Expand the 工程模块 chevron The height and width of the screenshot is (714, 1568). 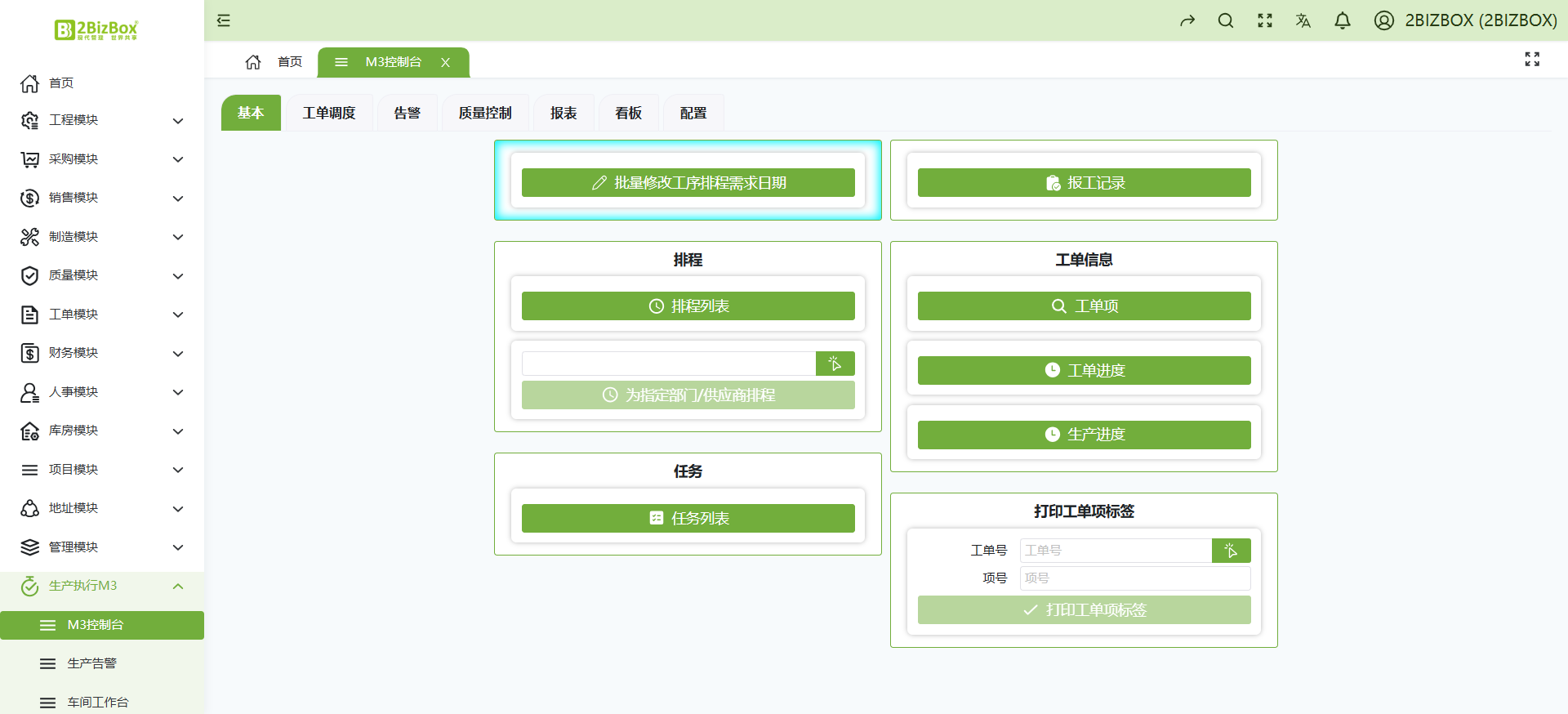178,121
